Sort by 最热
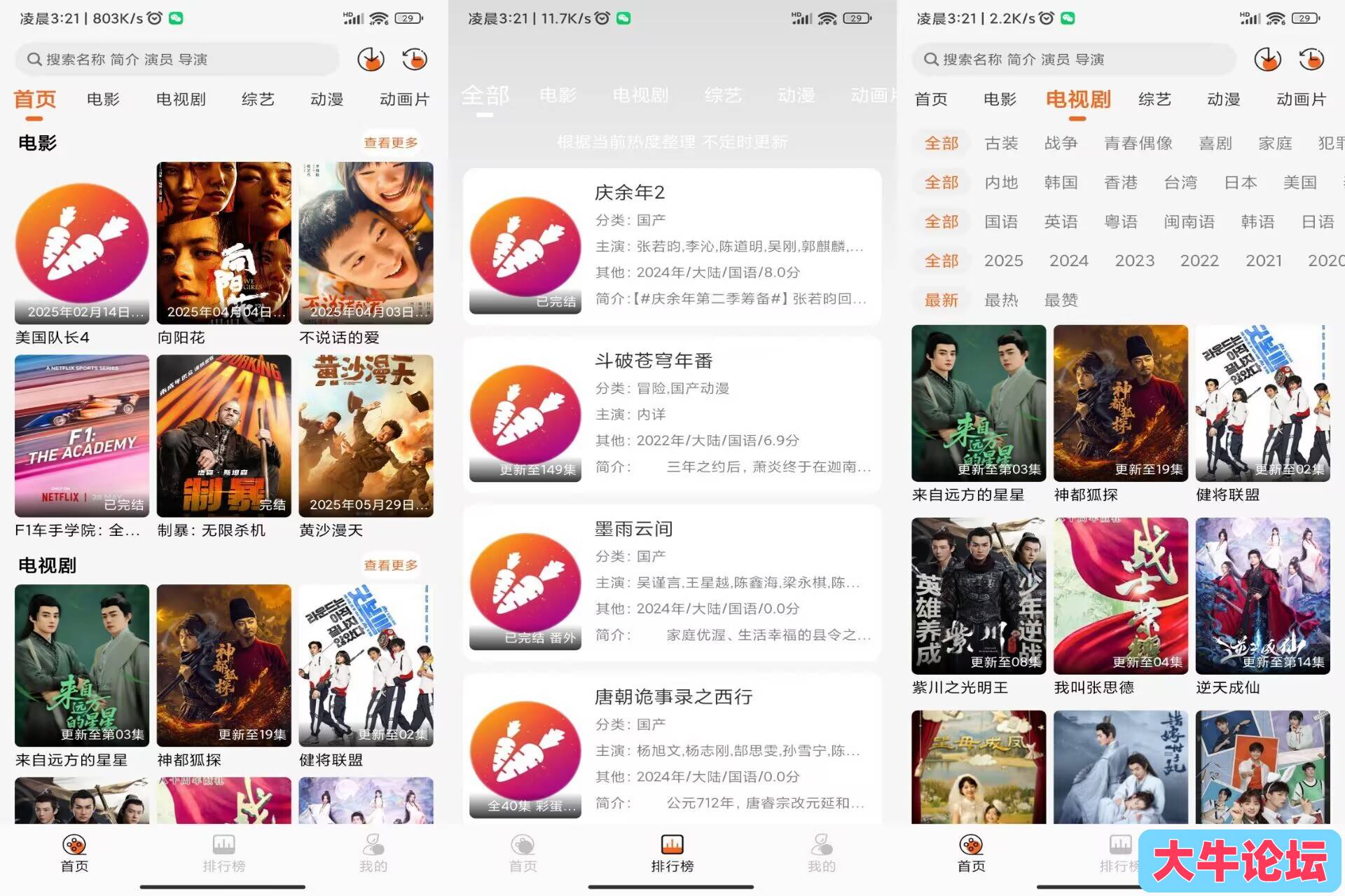Viewport: 1345px width, 896px height. tap(1001, 301)
